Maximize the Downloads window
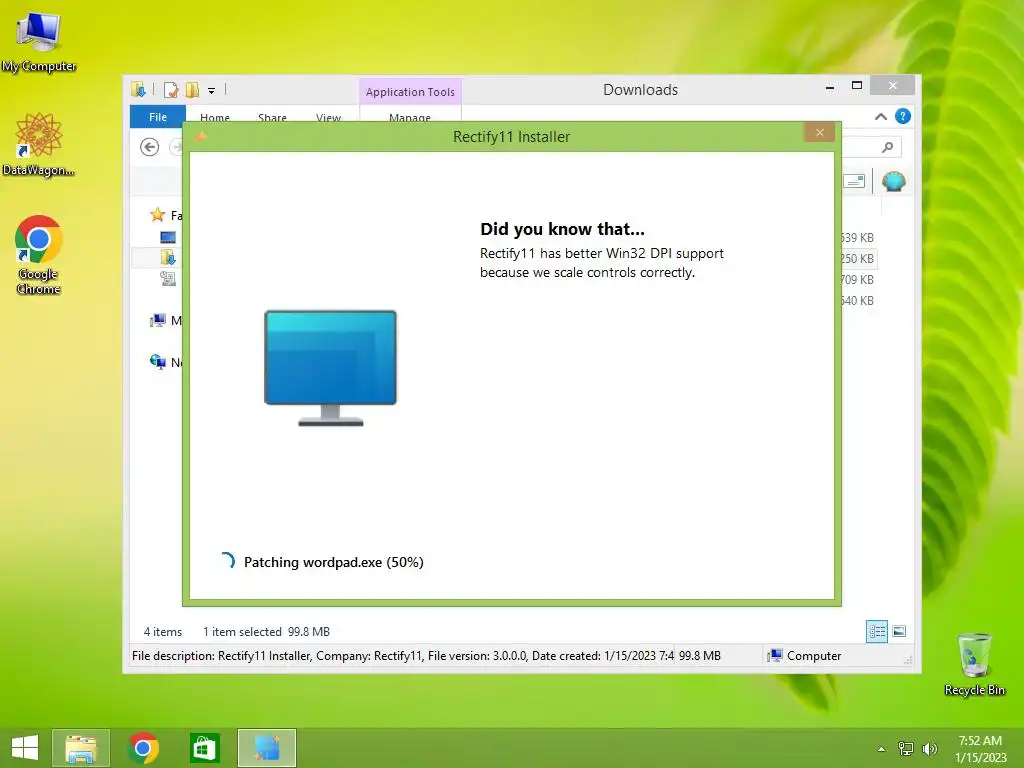The height and width of the screenshot is (768, 1024). pos(857,86)
